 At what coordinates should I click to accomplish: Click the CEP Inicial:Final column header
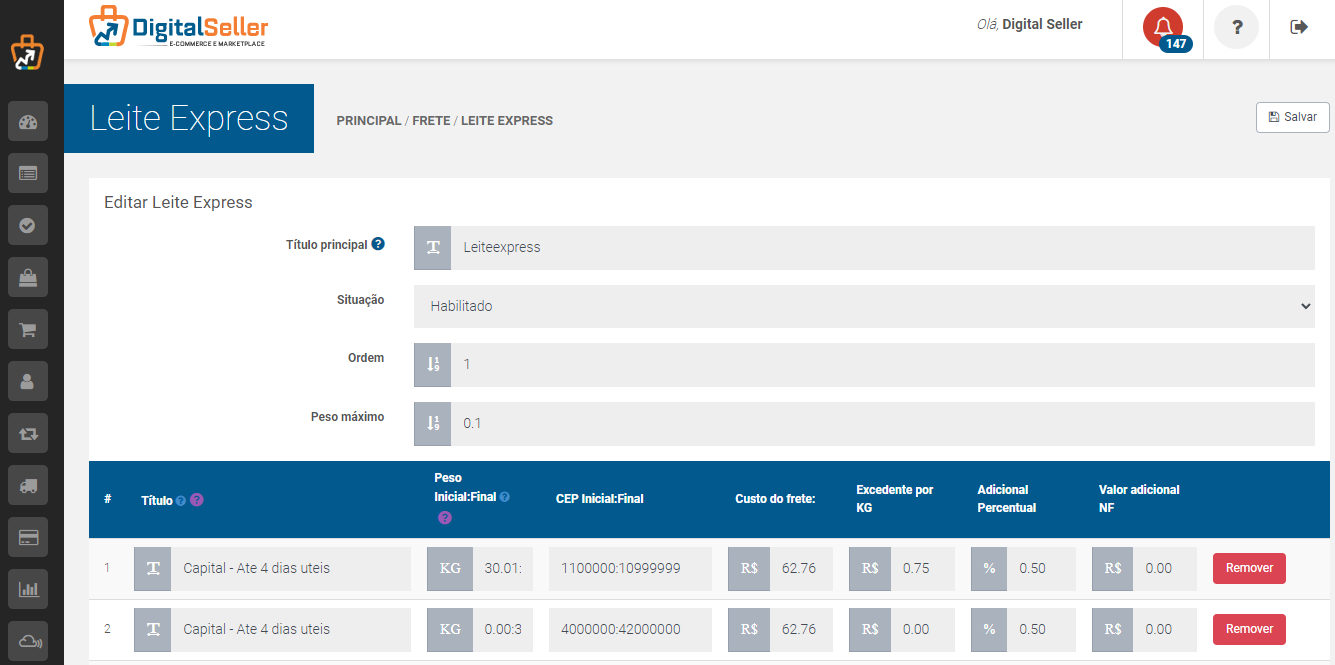[x=600, y=498]
